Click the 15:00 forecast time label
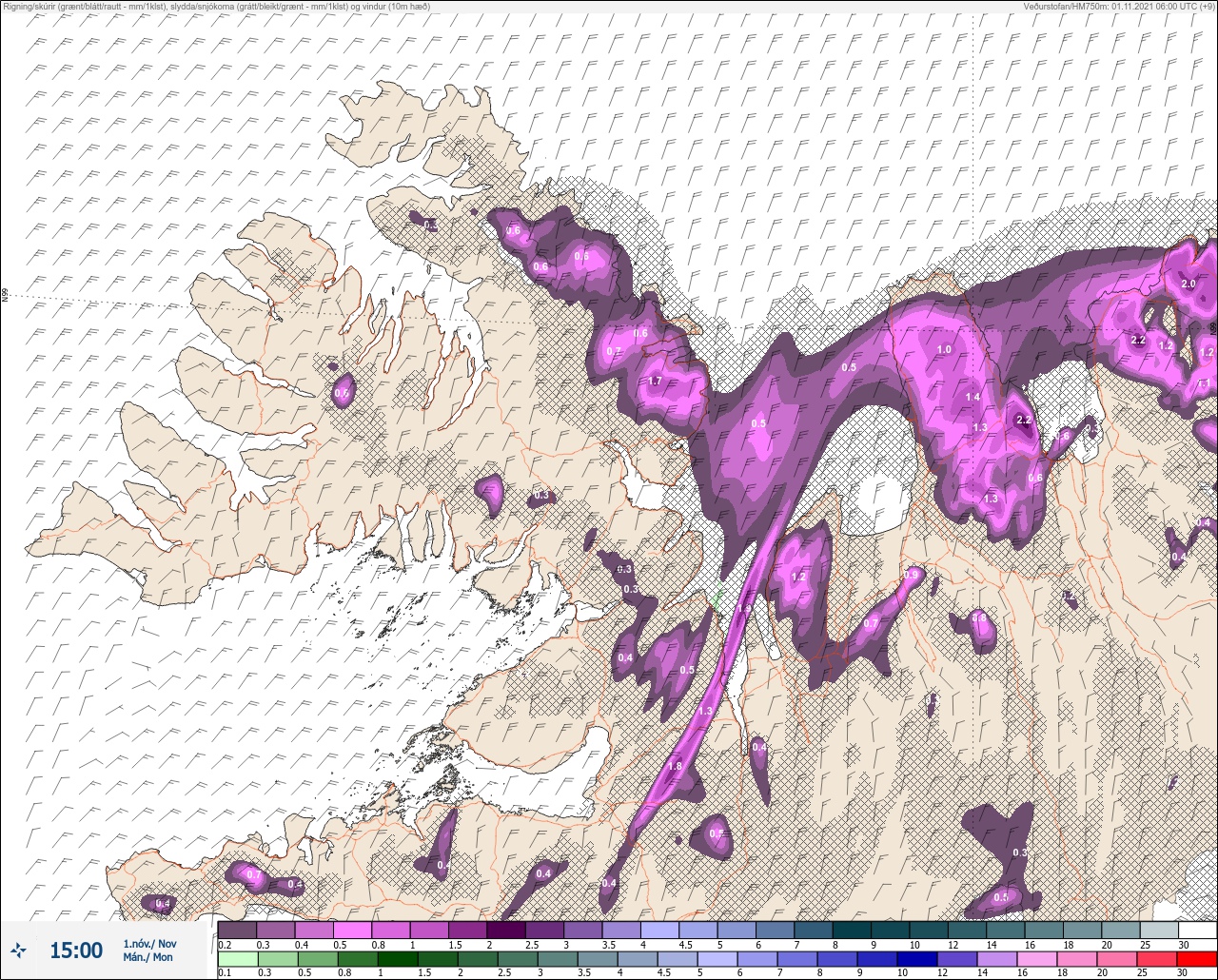The height and width of the screenshot is (980, 1218). [x=76, y=950]
